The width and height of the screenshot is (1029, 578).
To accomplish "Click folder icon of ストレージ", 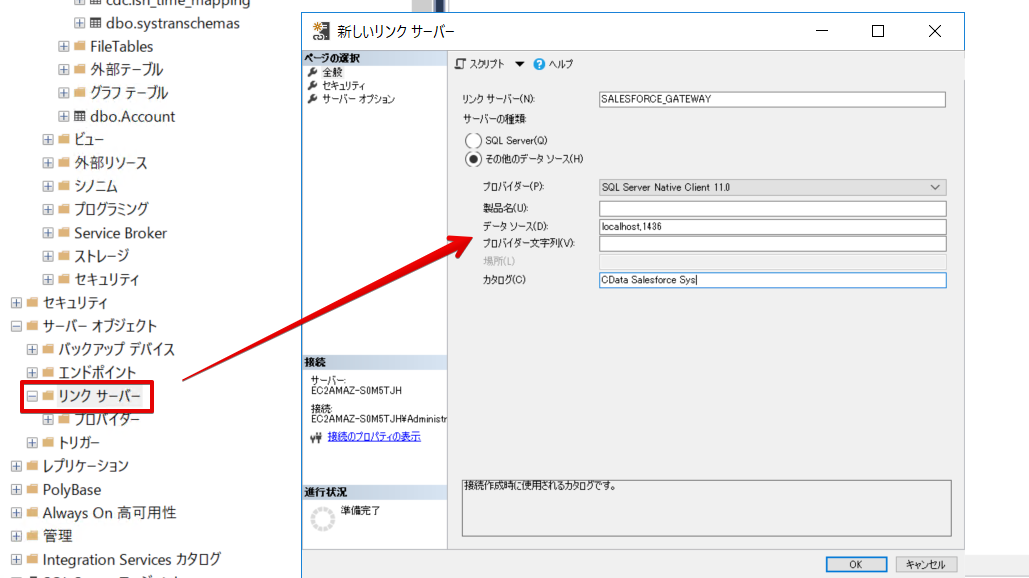I will tap(64, 255).
